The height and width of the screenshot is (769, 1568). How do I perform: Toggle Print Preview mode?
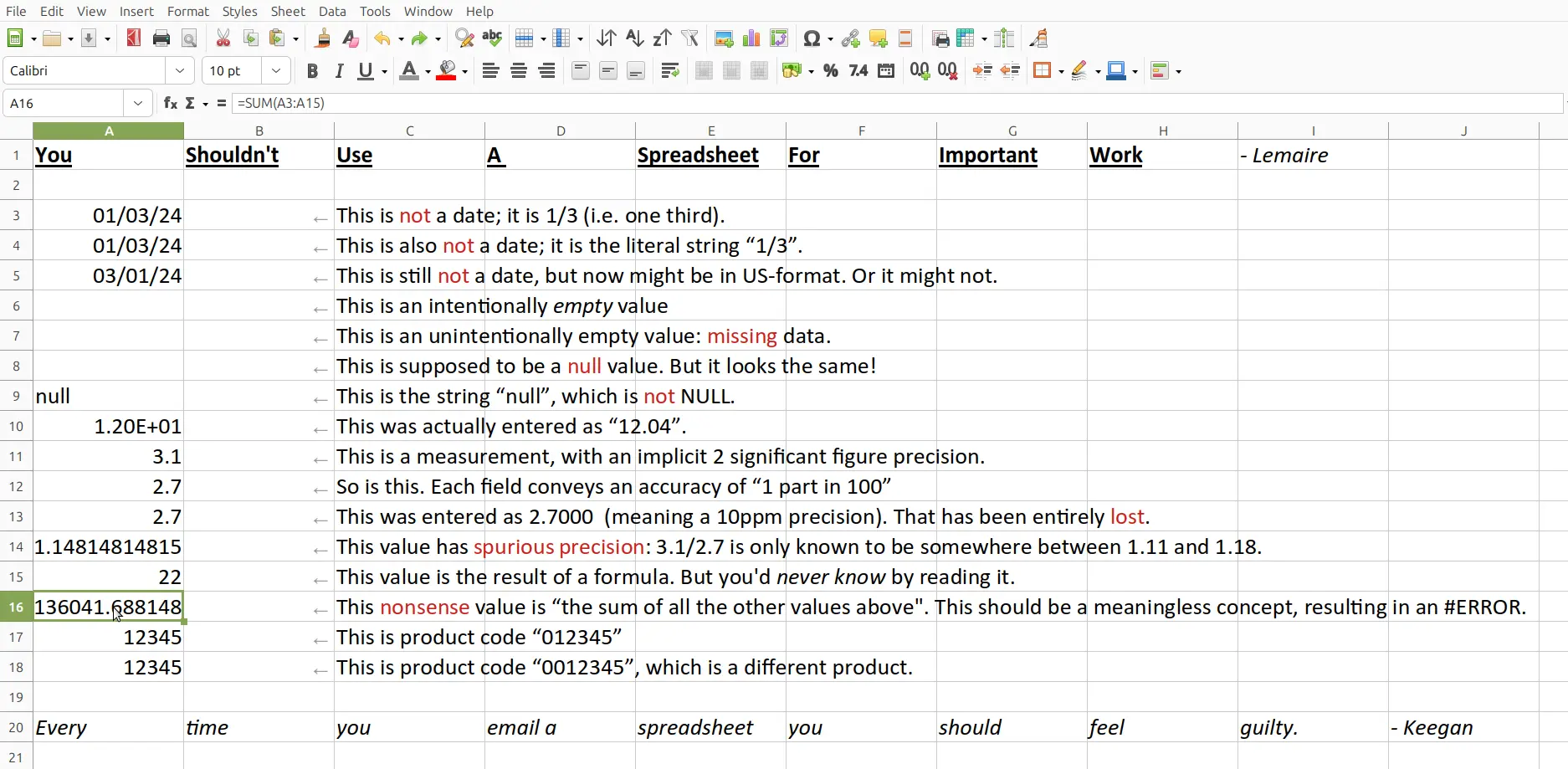[x=189, y=38]
